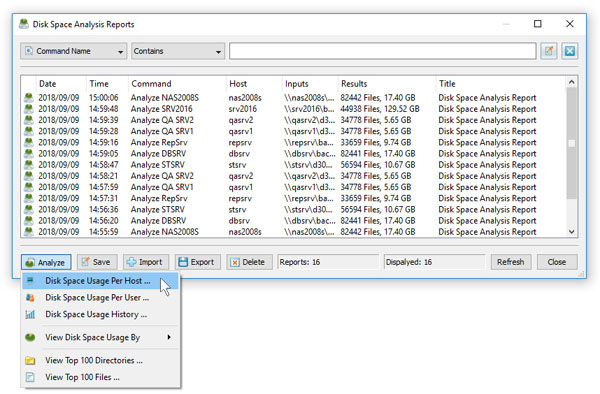Click the report icon for Analyze SRV2016 row

[29, 109]
